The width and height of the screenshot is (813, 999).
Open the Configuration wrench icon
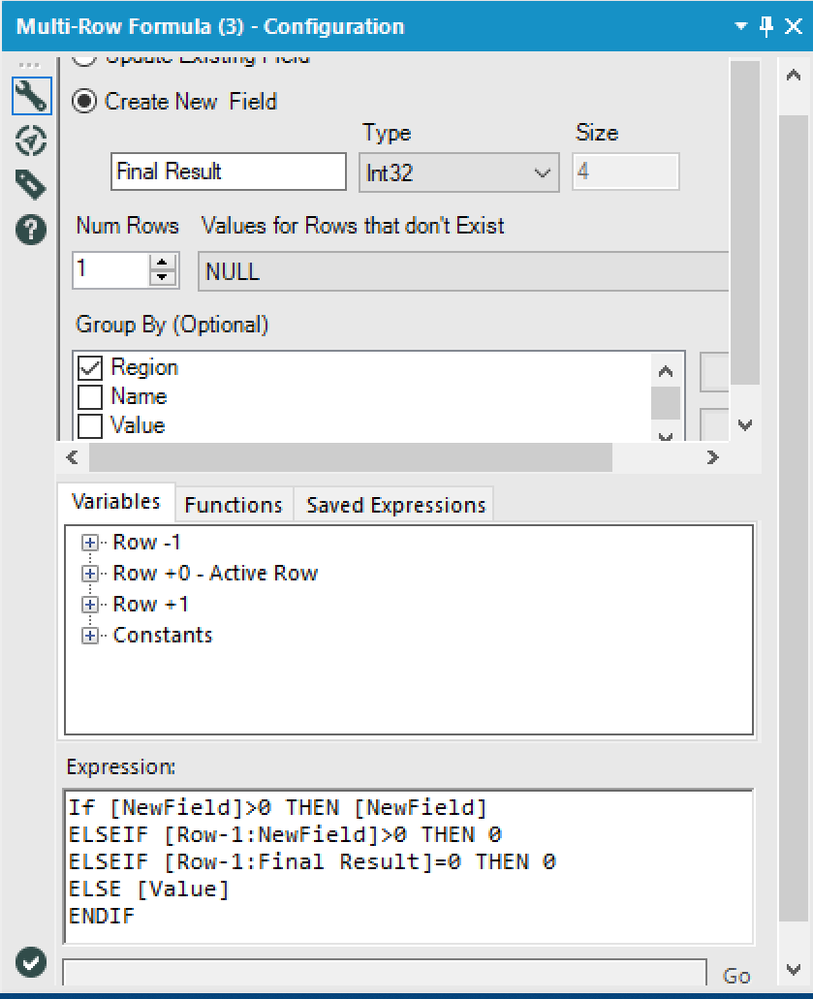31,96
